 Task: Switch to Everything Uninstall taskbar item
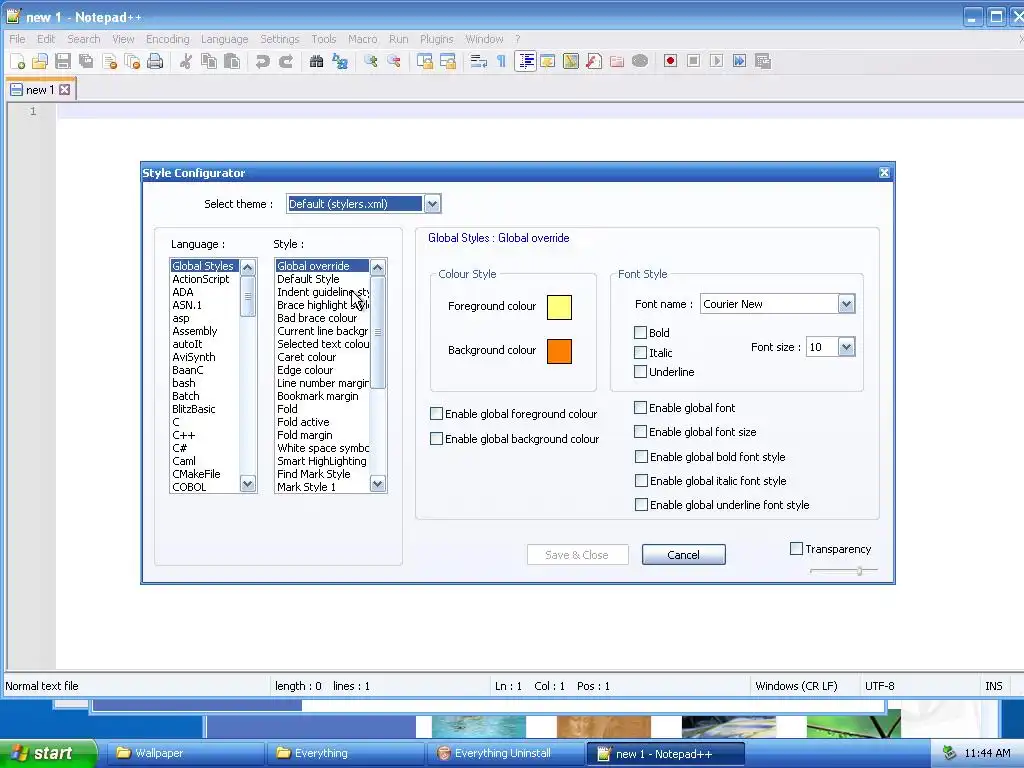504,754
